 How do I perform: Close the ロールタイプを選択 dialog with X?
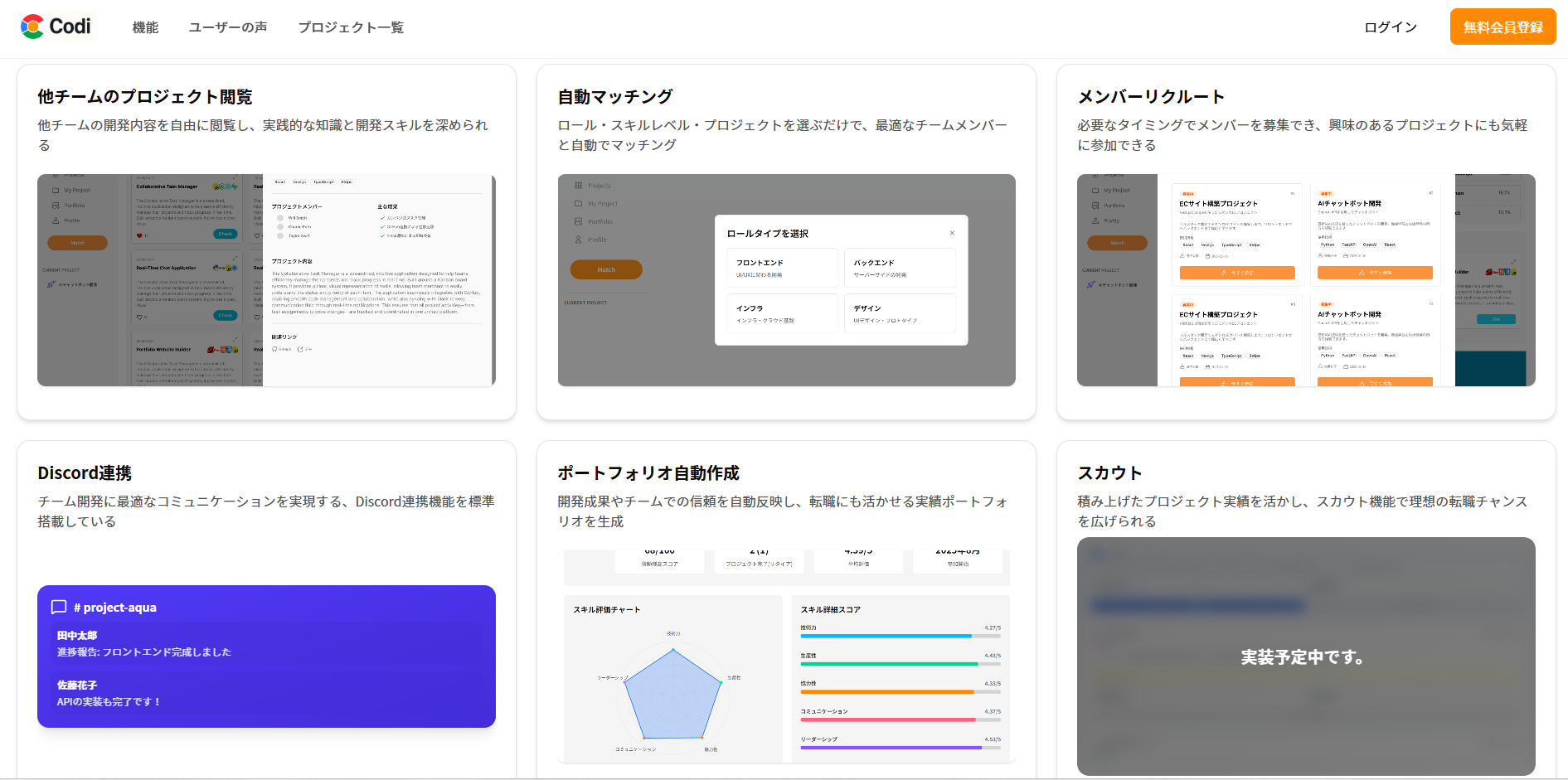[952, 233]
